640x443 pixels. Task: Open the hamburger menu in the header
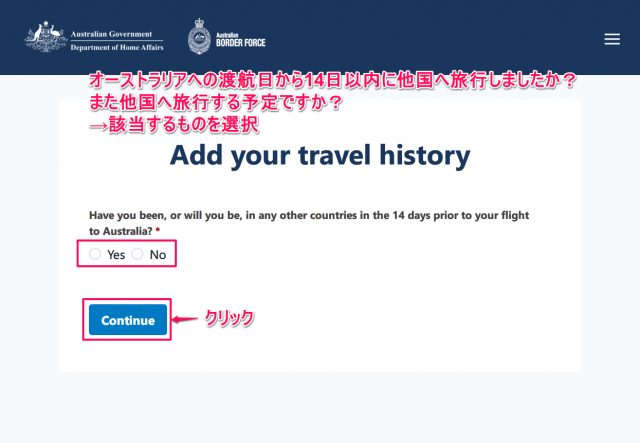click(x=612, y=39)
